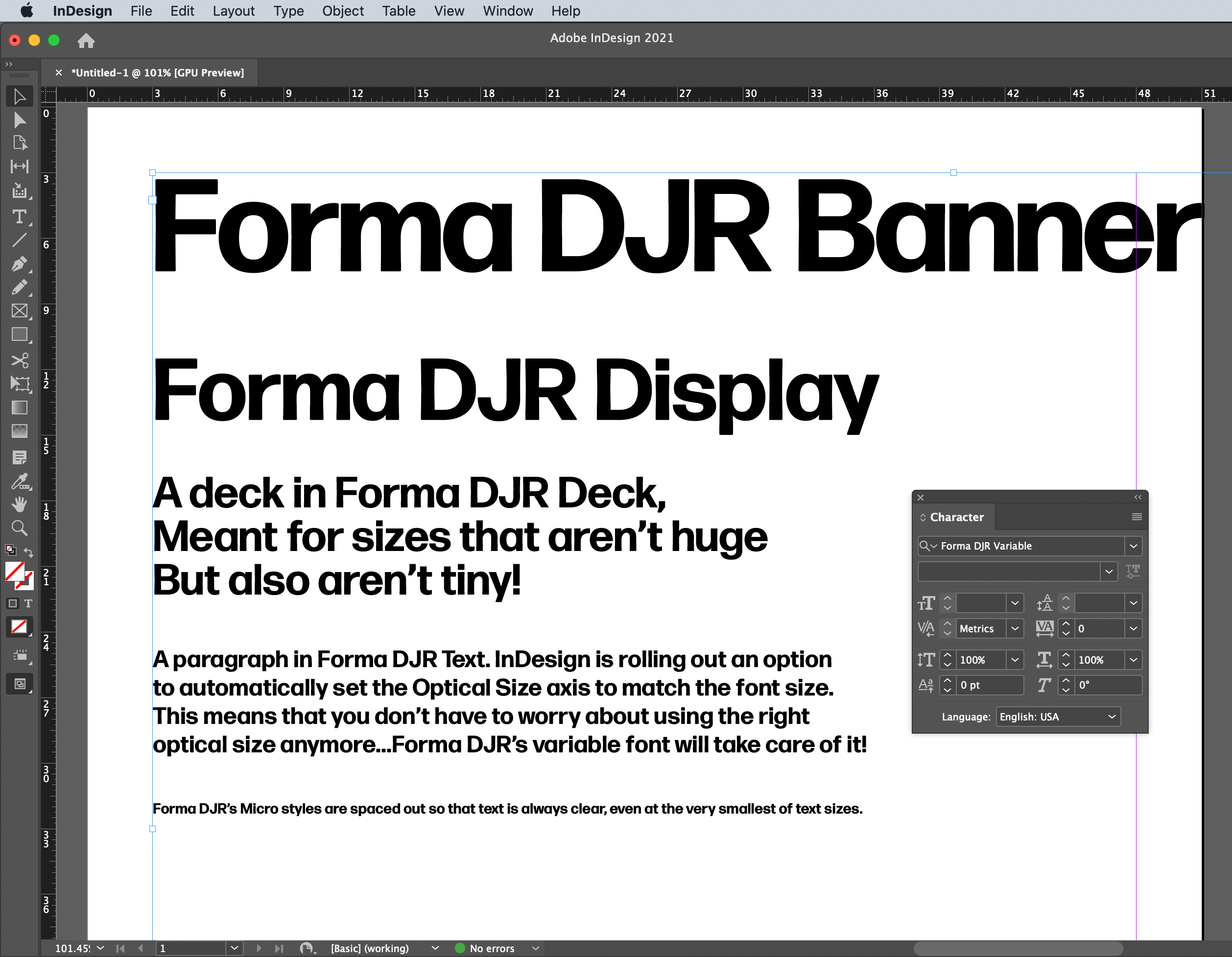Viewport: 1232px width, 957px height.
Task: Select the Pencil tool
Action: click(20, 287)
